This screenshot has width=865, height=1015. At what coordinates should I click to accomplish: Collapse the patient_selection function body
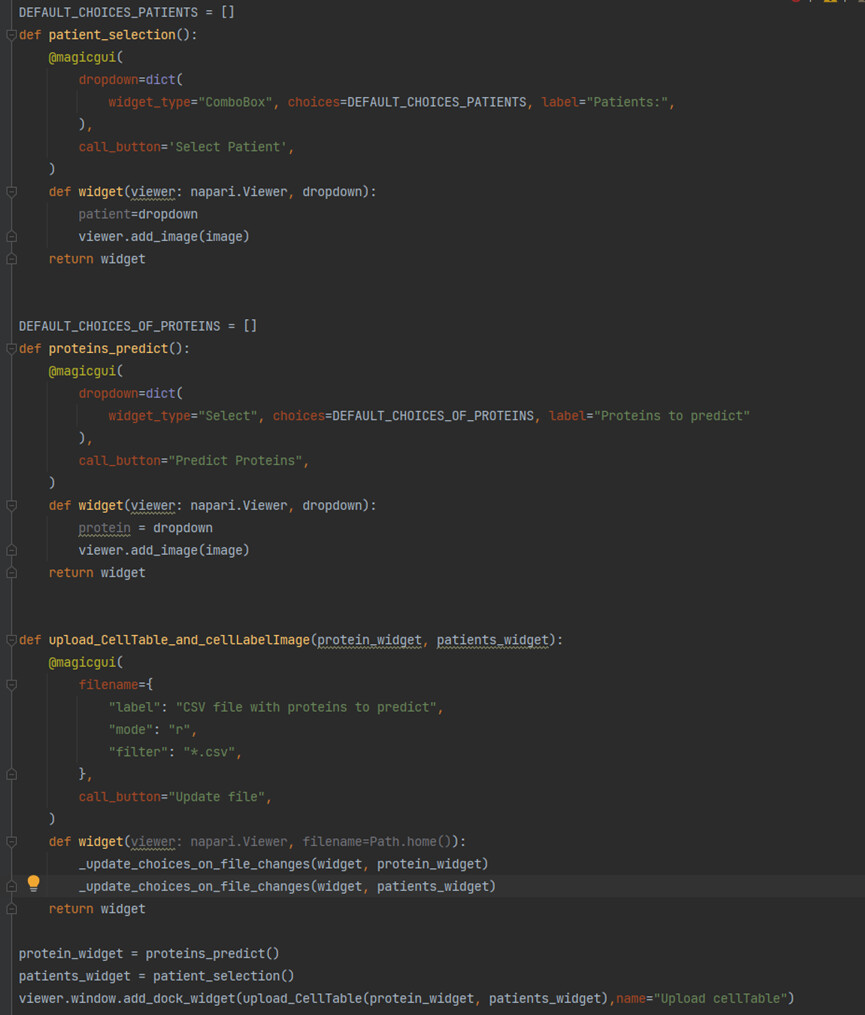click(11, 34)
